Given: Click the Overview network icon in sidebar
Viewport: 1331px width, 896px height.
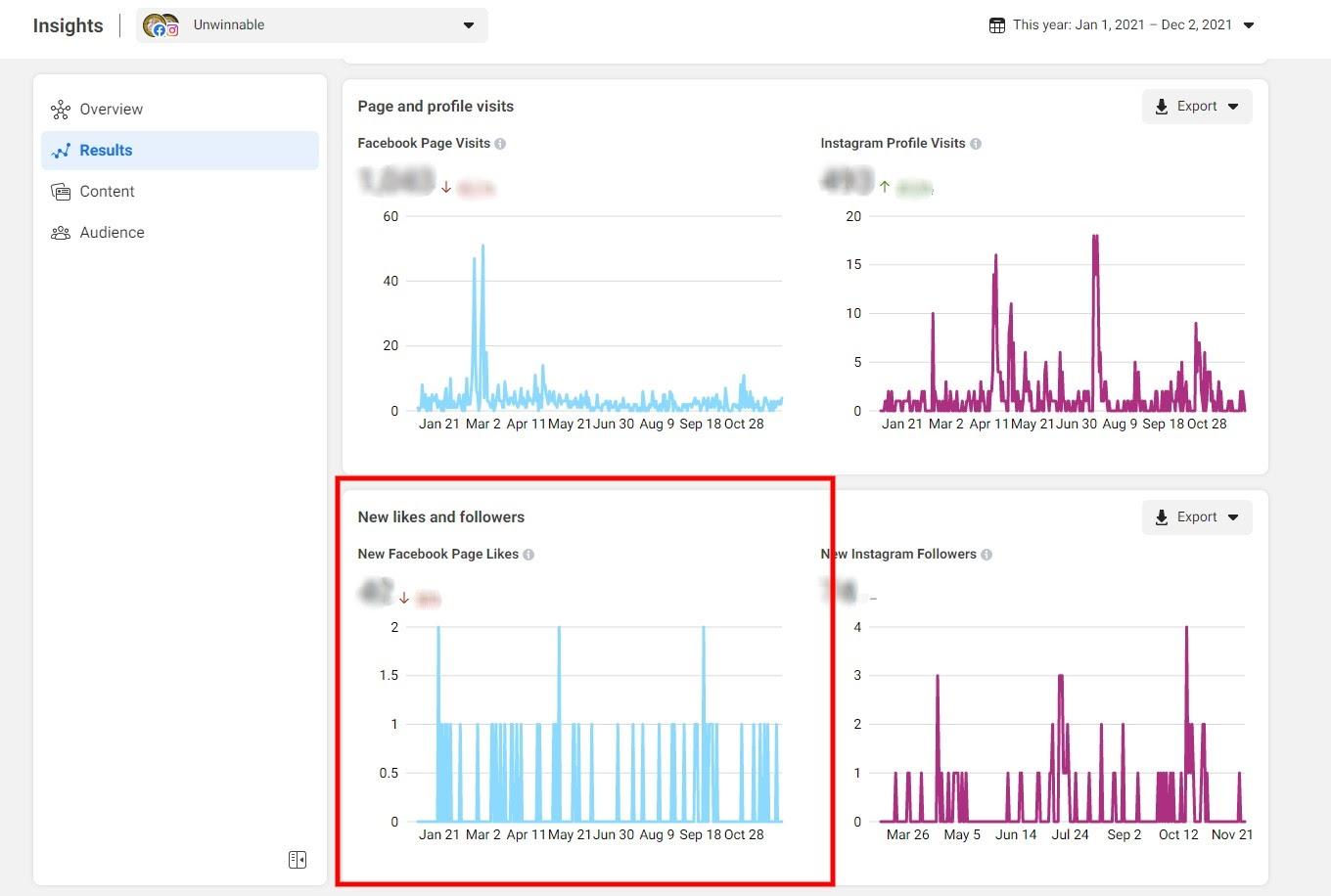Looking at the screenshot, I should click(x=61, y=110).
